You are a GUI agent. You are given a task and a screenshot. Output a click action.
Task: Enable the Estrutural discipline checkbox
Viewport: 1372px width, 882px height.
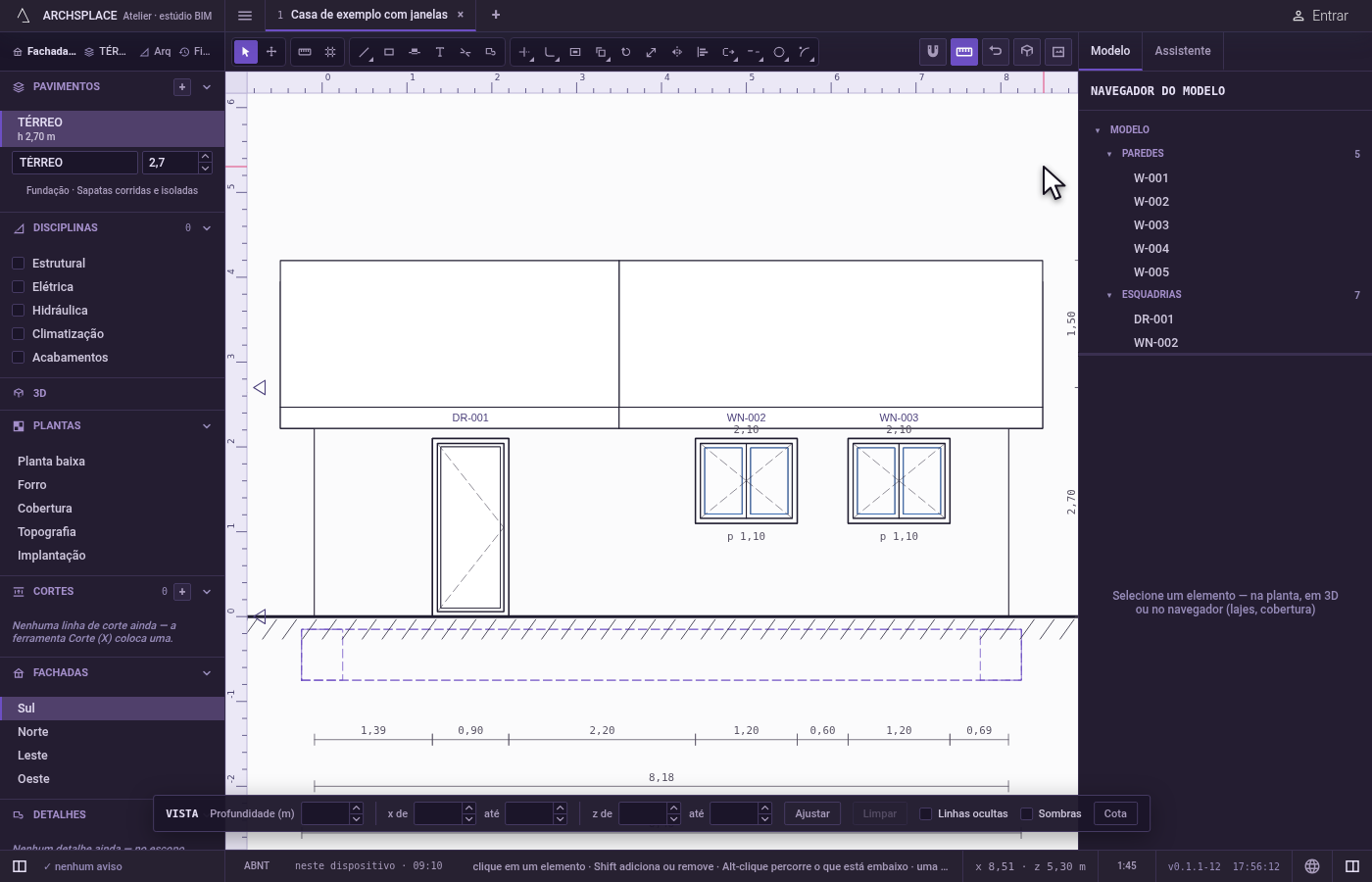point(19,264)
